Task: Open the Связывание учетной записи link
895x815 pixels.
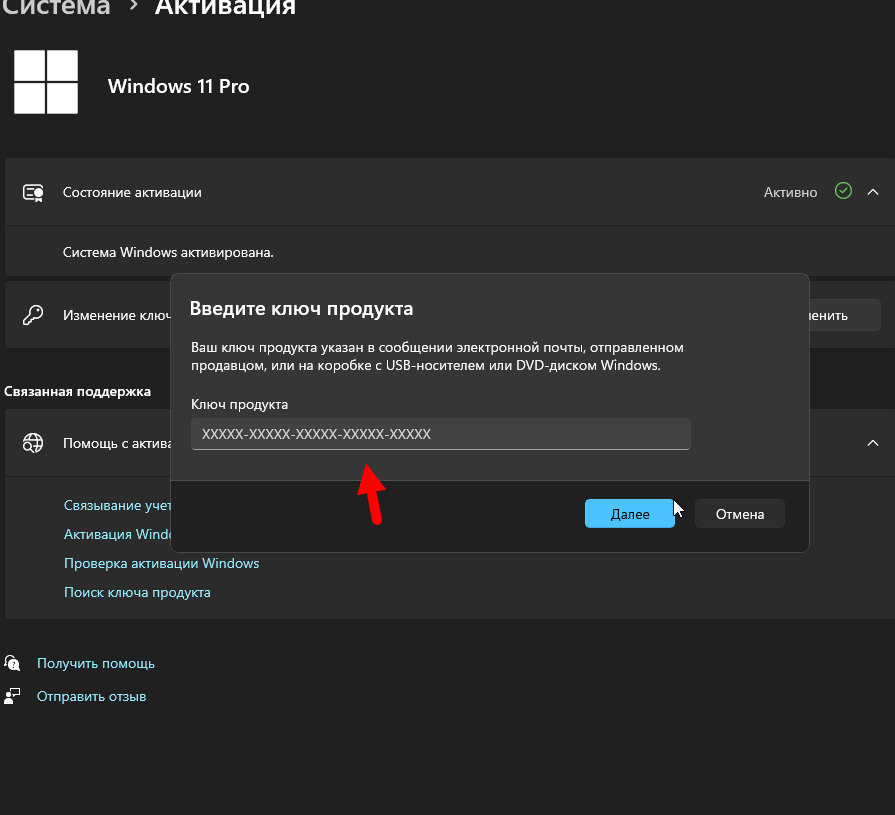Action: [116, 506]
